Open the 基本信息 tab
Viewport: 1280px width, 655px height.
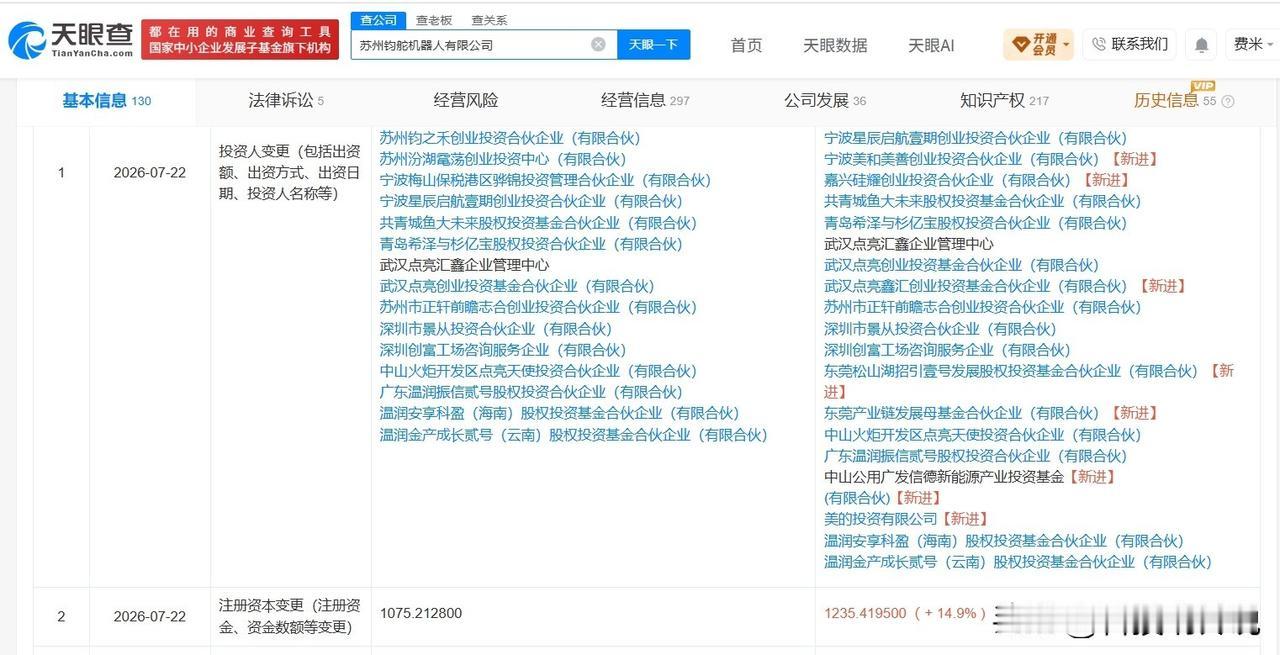click(107, 100)
